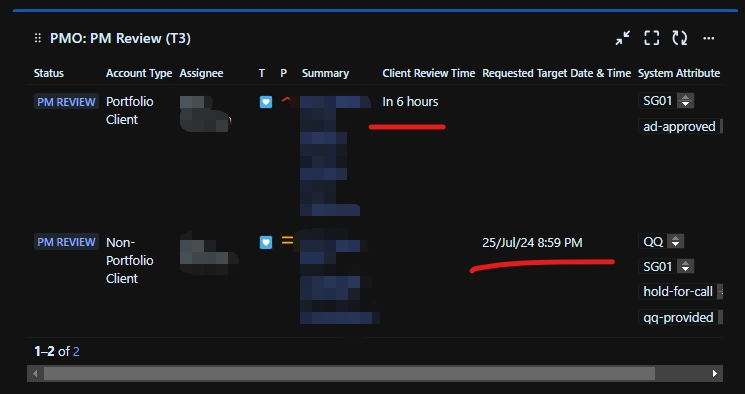Click the scrollbar right arrow

[x=715, y=374]
